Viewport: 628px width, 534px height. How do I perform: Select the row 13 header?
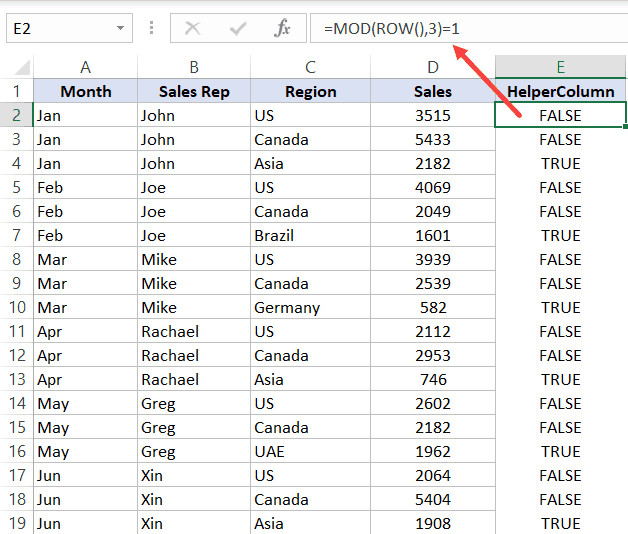pos(16,379)
